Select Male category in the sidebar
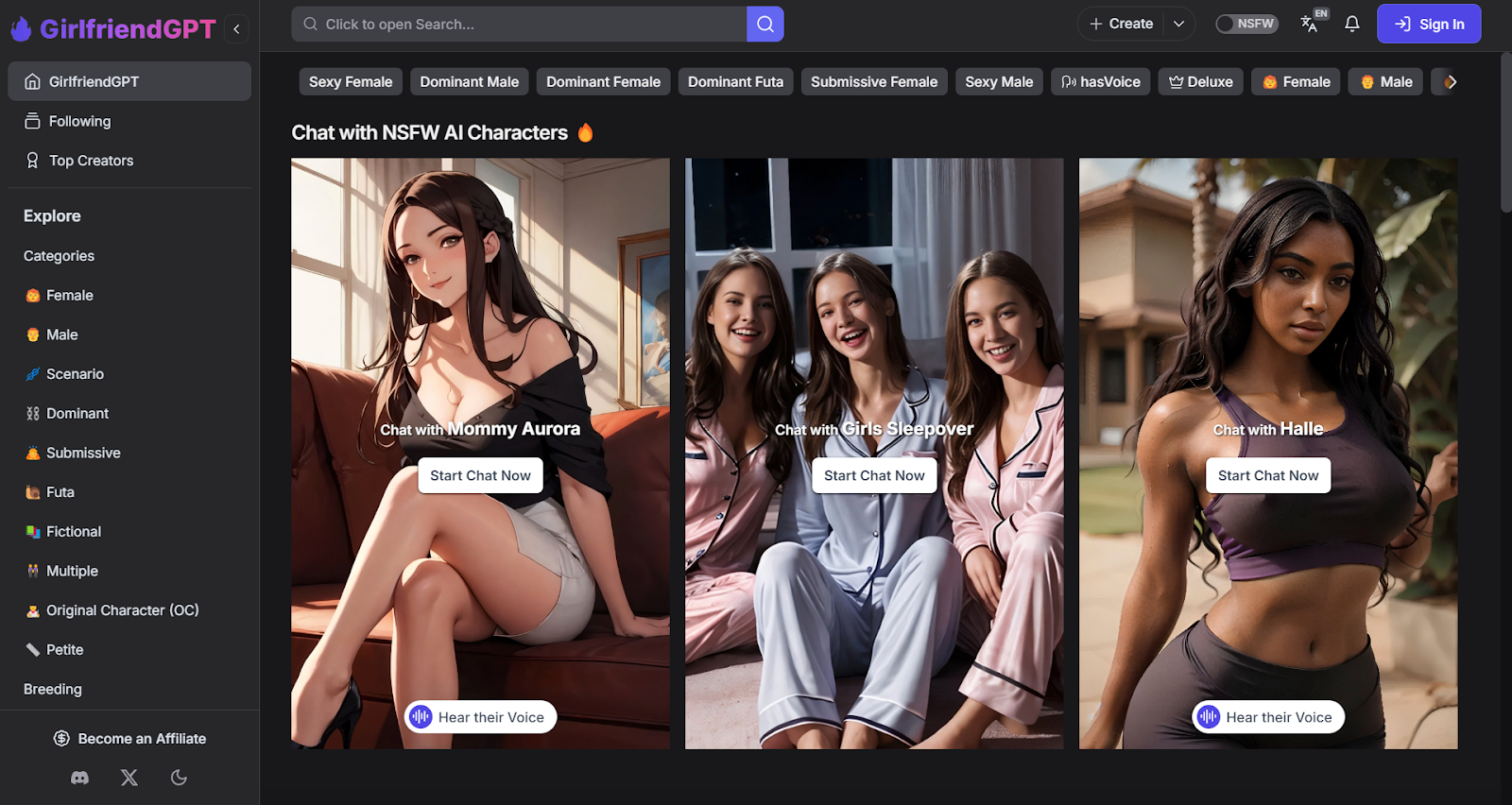Image resolution: width=1512 pixels, height=805 pixels. click(52, 334)
